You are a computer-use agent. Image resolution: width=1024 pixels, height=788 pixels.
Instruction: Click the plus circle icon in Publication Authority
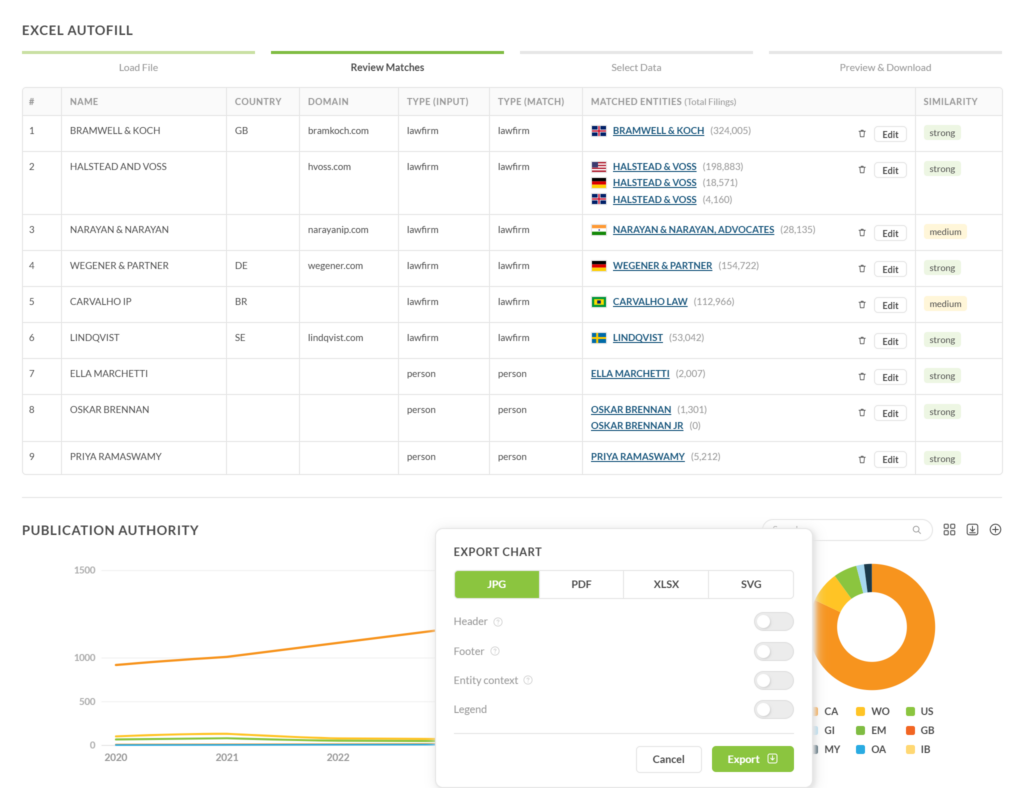point(995,529)
